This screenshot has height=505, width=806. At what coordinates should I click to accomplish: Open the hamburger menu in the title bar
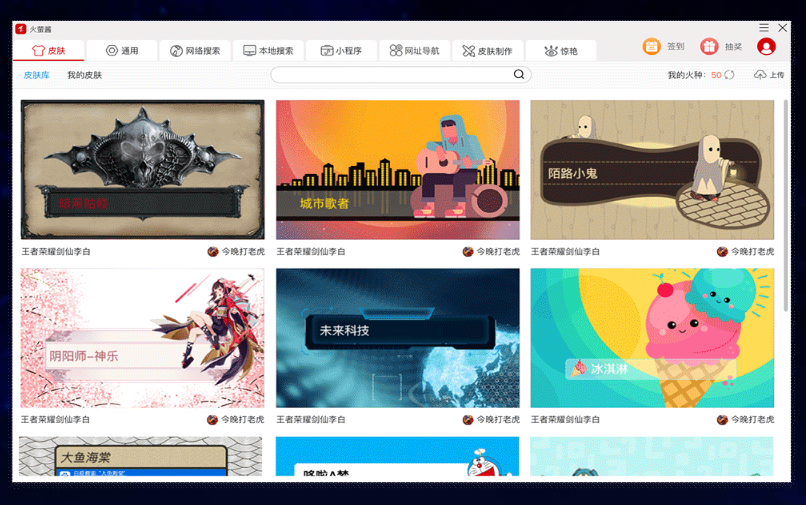tap(764, 28)
